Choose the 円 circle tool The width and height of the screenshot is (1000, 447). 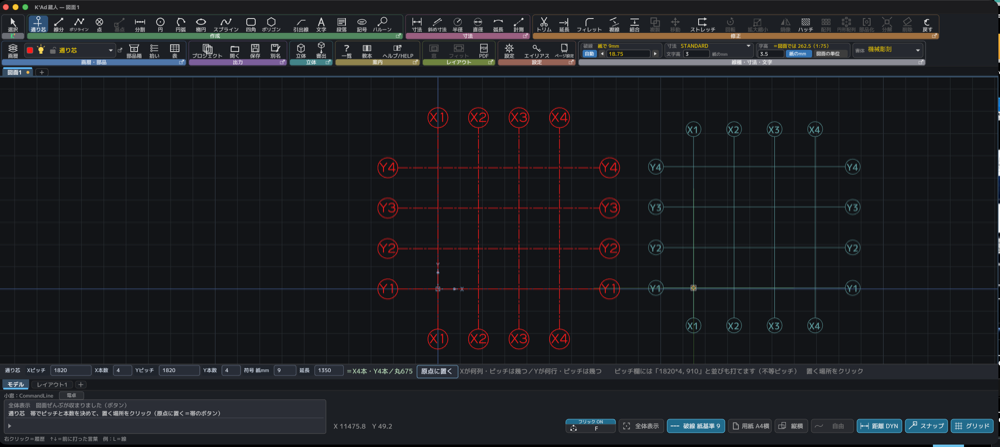[160, 24]
